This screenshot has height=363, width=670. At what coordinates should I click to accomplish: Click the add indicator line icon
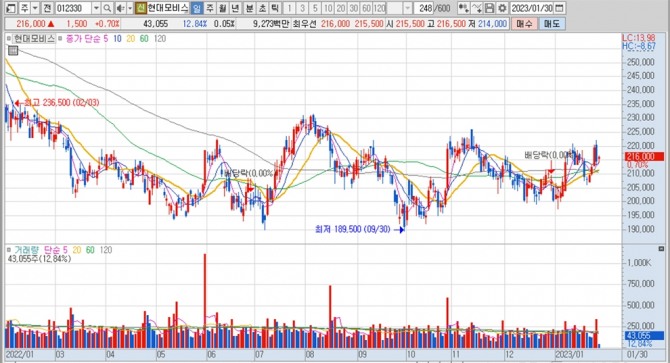point(476,8)
